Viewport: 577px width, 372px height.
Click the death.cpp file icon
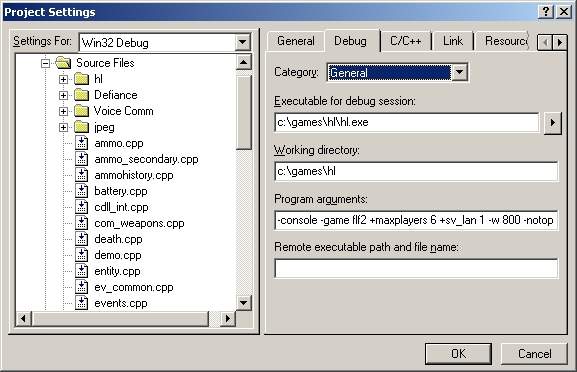(81, 239)
